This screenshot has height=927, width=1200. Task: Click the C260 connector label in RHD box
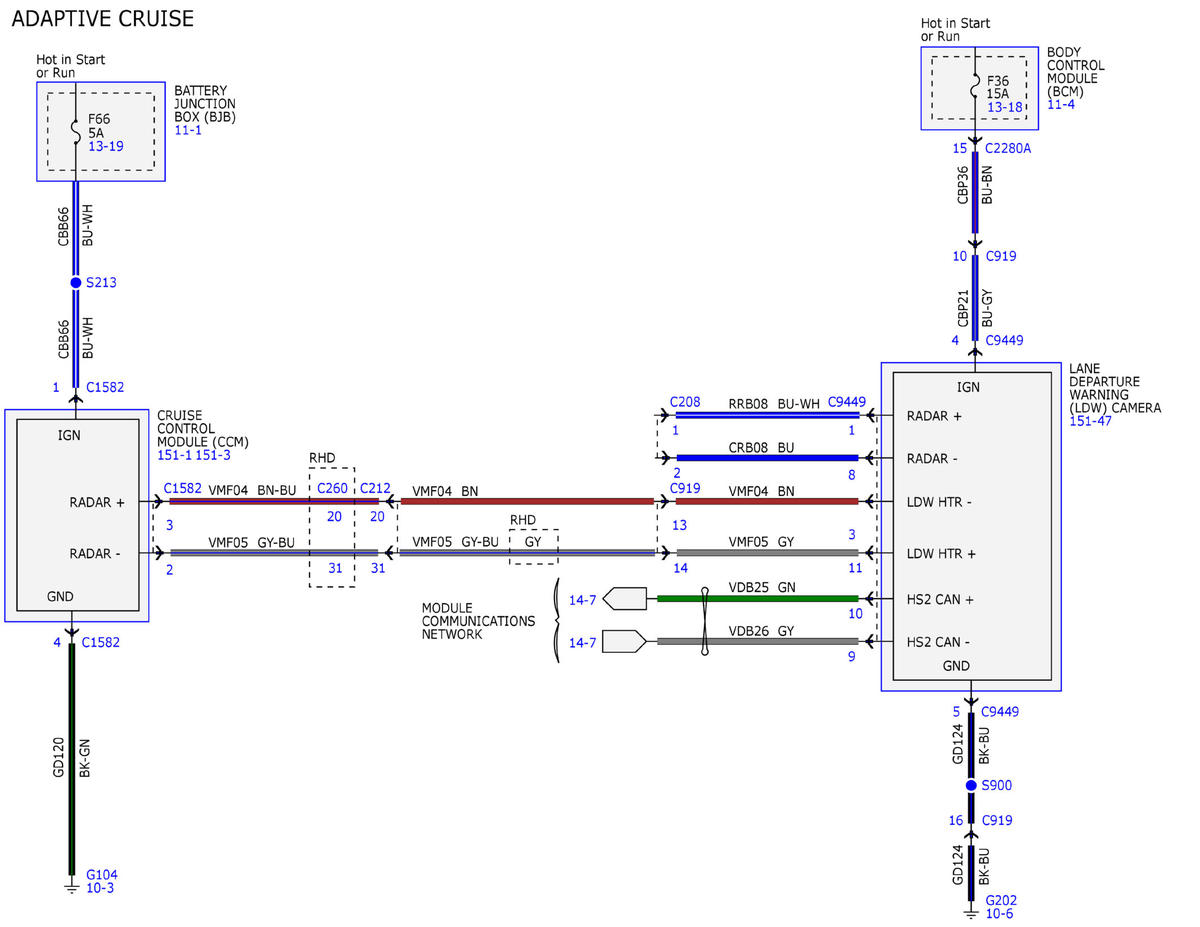[332, 488]
